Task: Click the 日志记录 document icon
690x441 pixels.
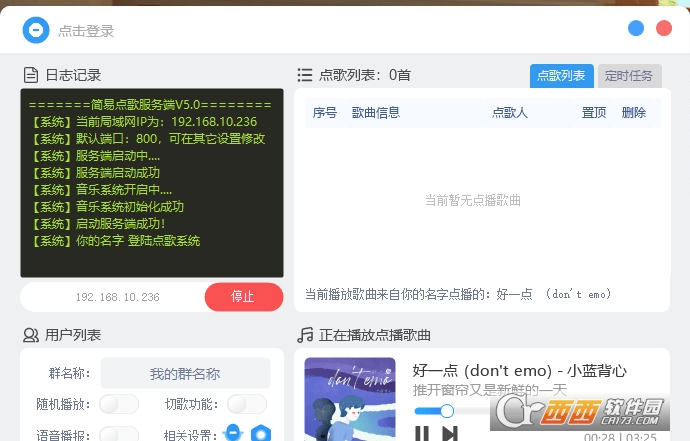Action: click(x=31, y=75)
